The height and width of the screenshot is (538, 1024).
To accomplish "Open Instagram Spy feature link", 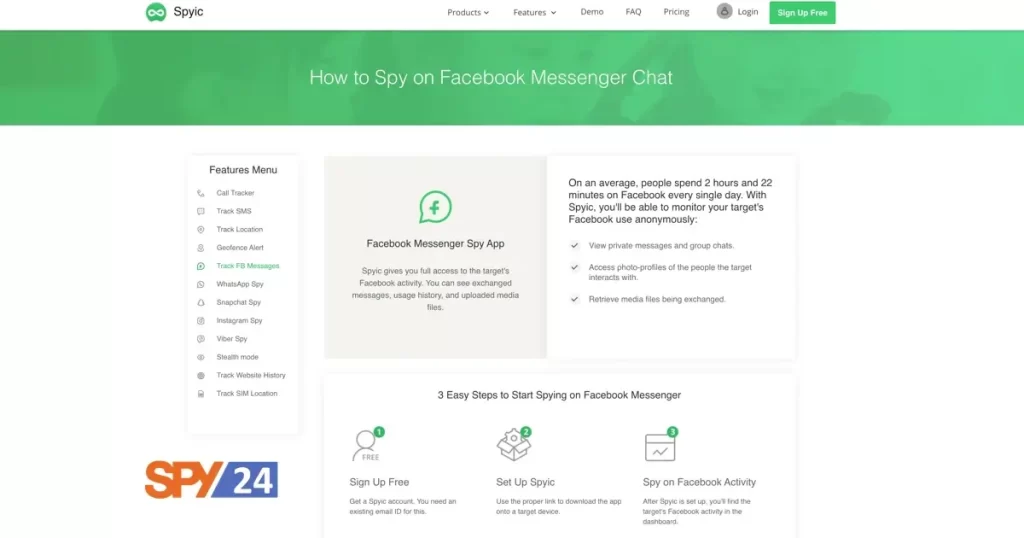I will (x=239, y=321).
